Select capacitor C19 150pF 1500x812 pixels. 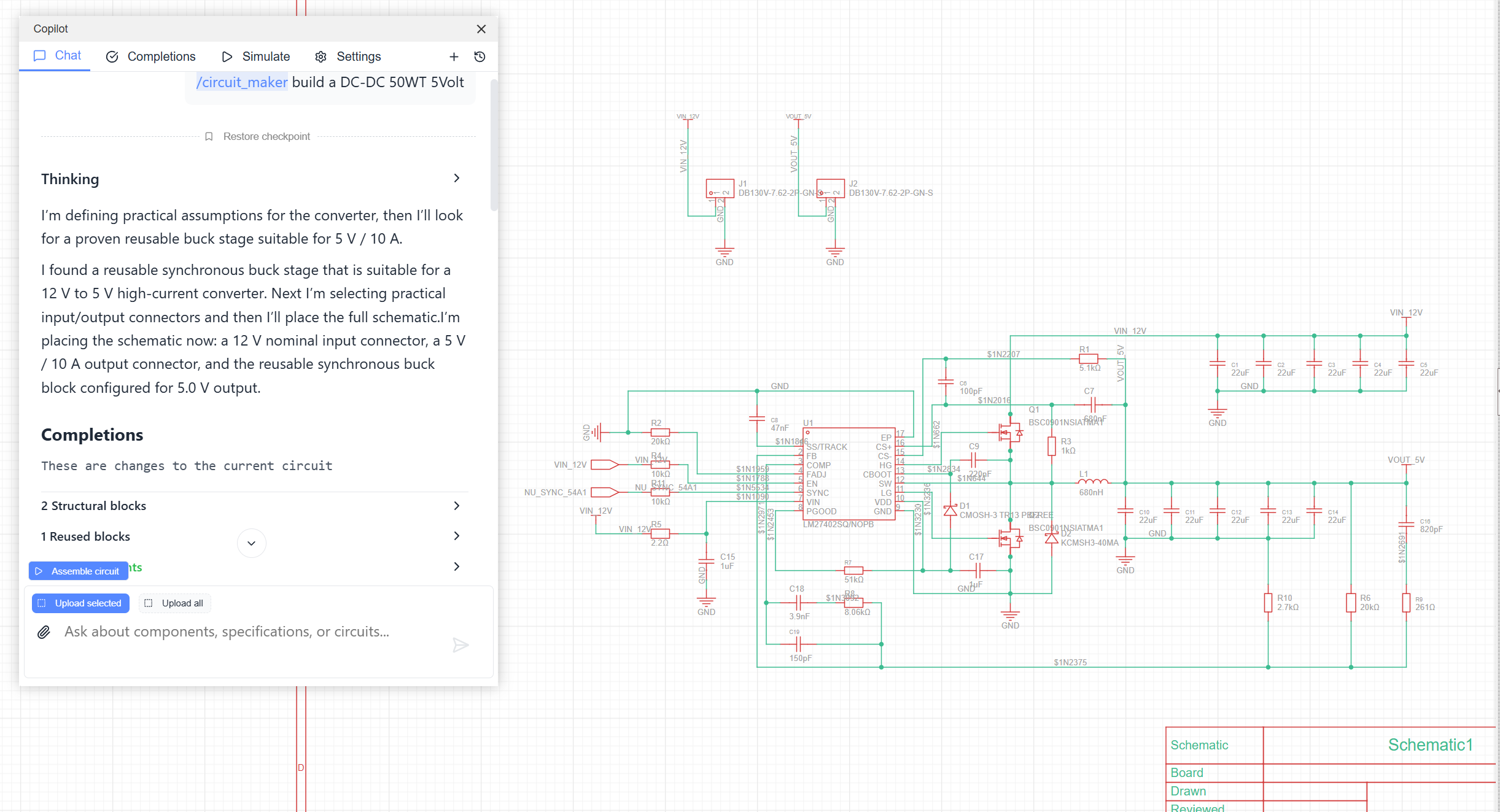(797, 644)
